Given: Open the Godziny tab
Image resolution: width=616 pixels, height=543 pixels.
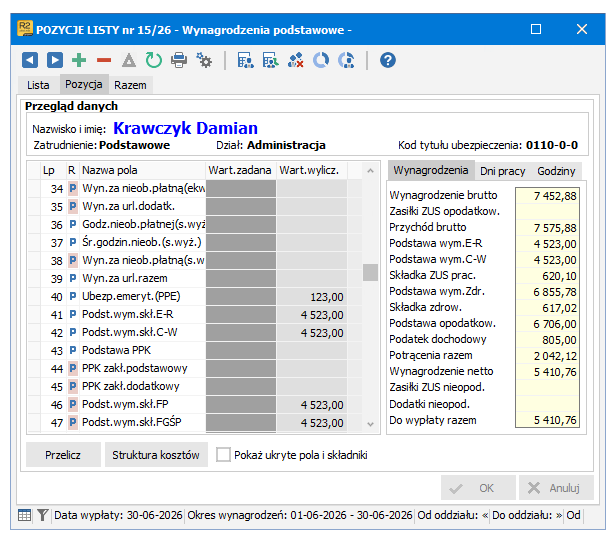Looking at the screenshot, I should [556, 171].
